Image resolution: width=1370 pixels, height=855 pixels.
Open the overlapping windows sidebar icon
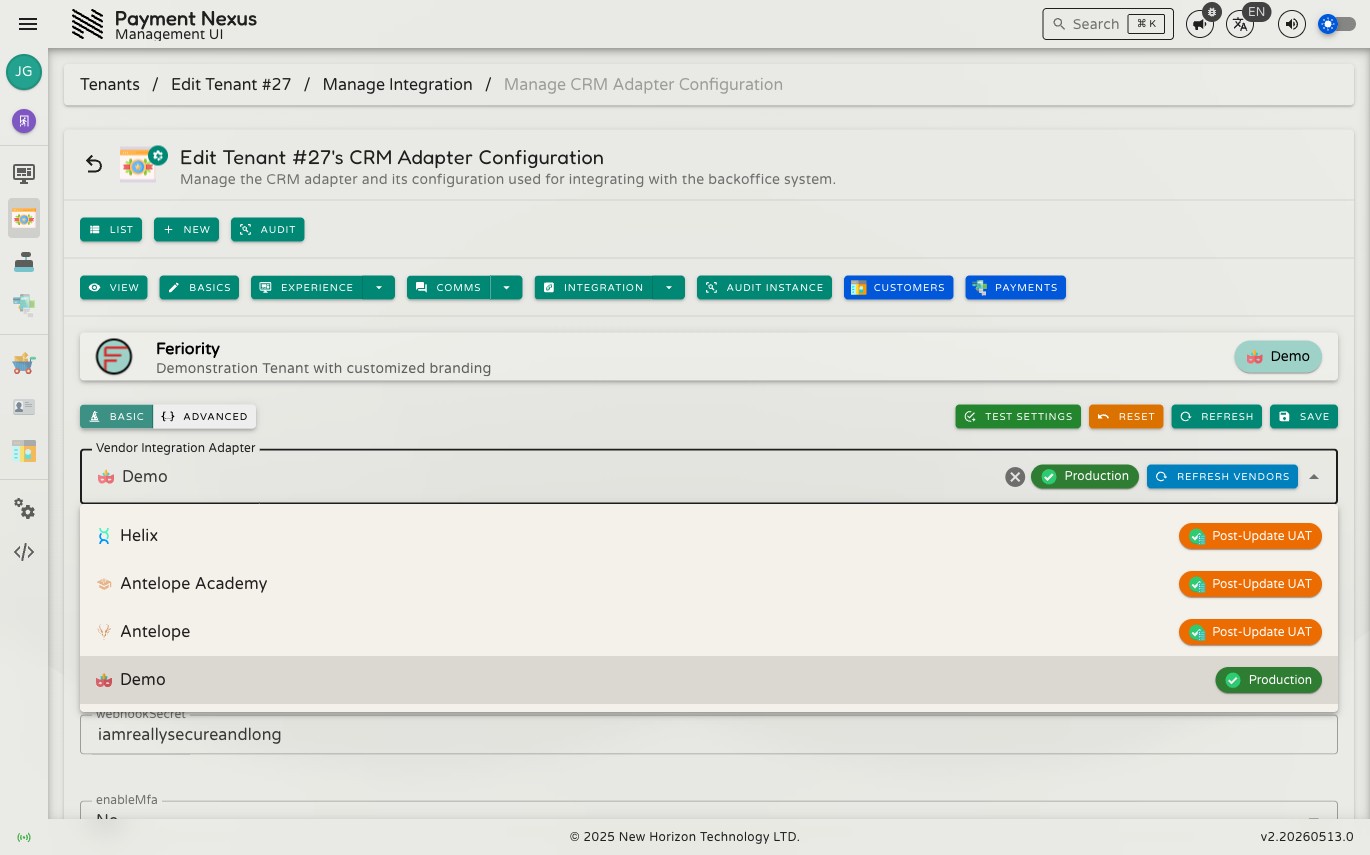[x=24, y=304]
